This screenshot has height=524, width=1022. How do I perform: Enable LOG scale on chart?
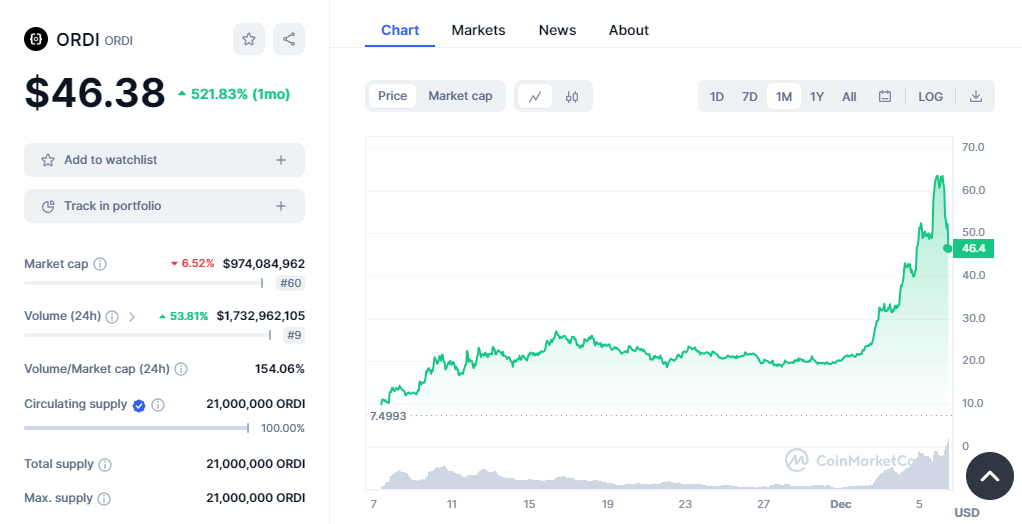pyautogui.click(x=930, y=96)
